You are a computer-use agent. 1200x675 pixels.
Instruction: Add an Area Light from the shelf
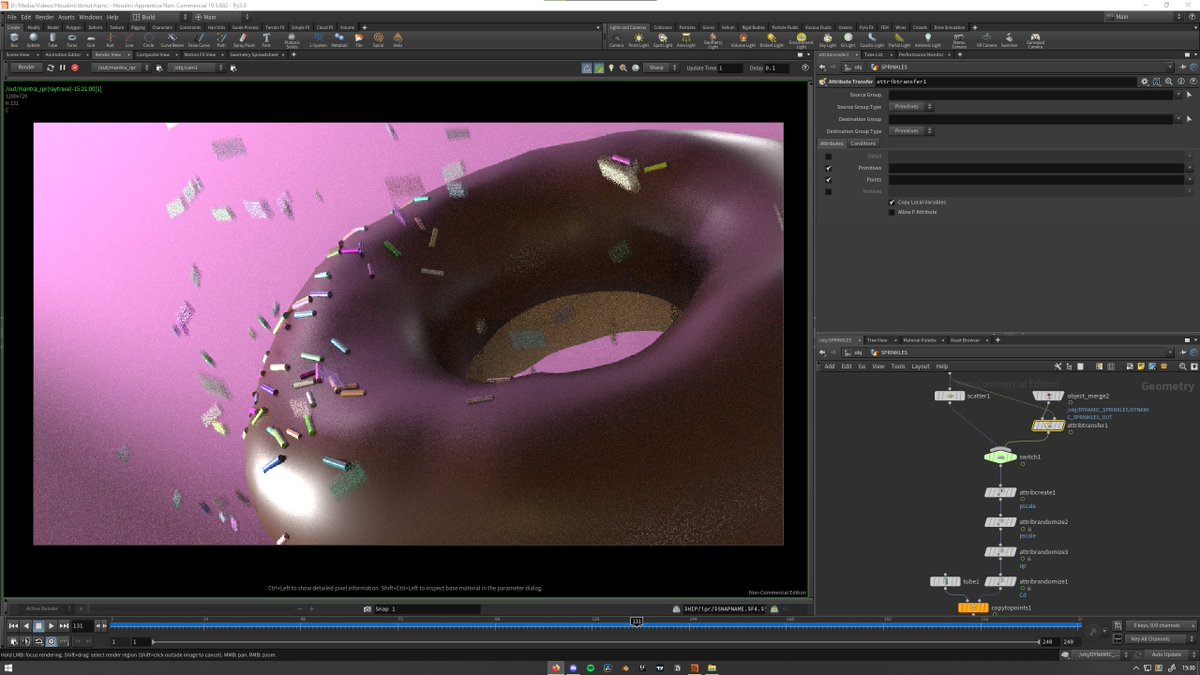pyautogui.click(x=686, y=40)
